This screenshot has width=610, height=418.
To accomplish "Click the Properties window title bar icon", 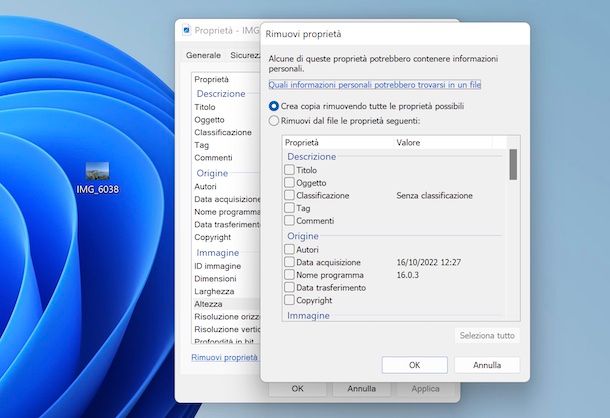I will pos(187,30).
